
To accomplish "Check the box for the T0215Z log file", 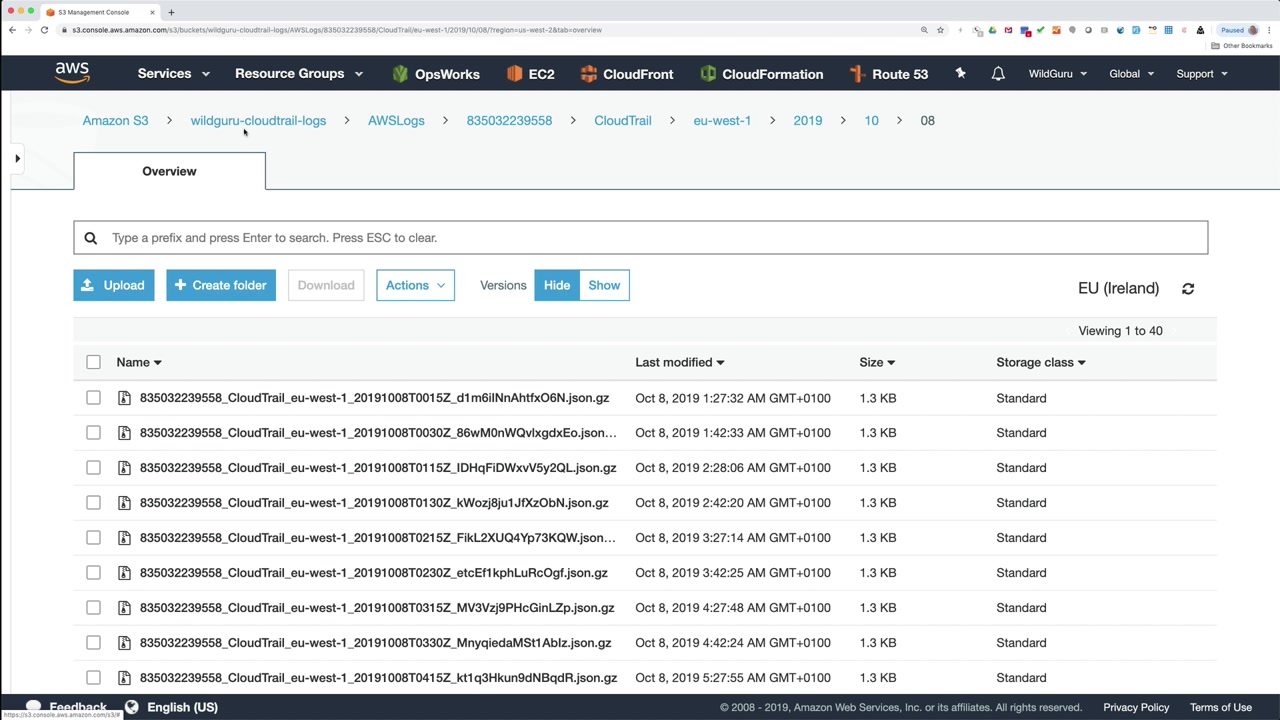I will [93, 538].
